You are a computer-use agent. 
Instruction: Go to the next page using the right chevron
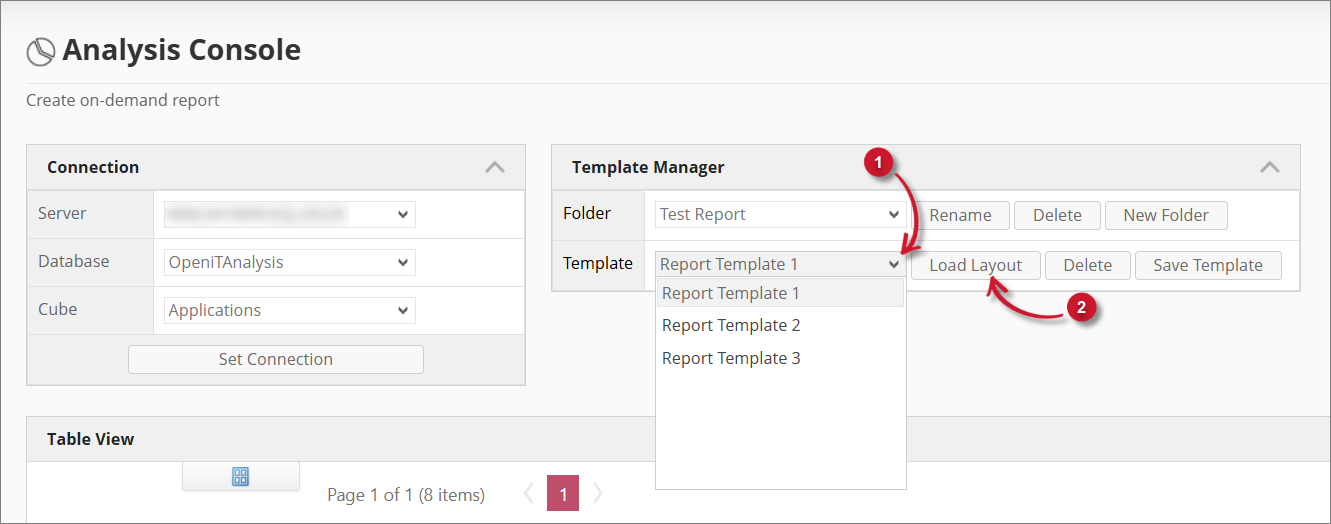tap(598, 493)
